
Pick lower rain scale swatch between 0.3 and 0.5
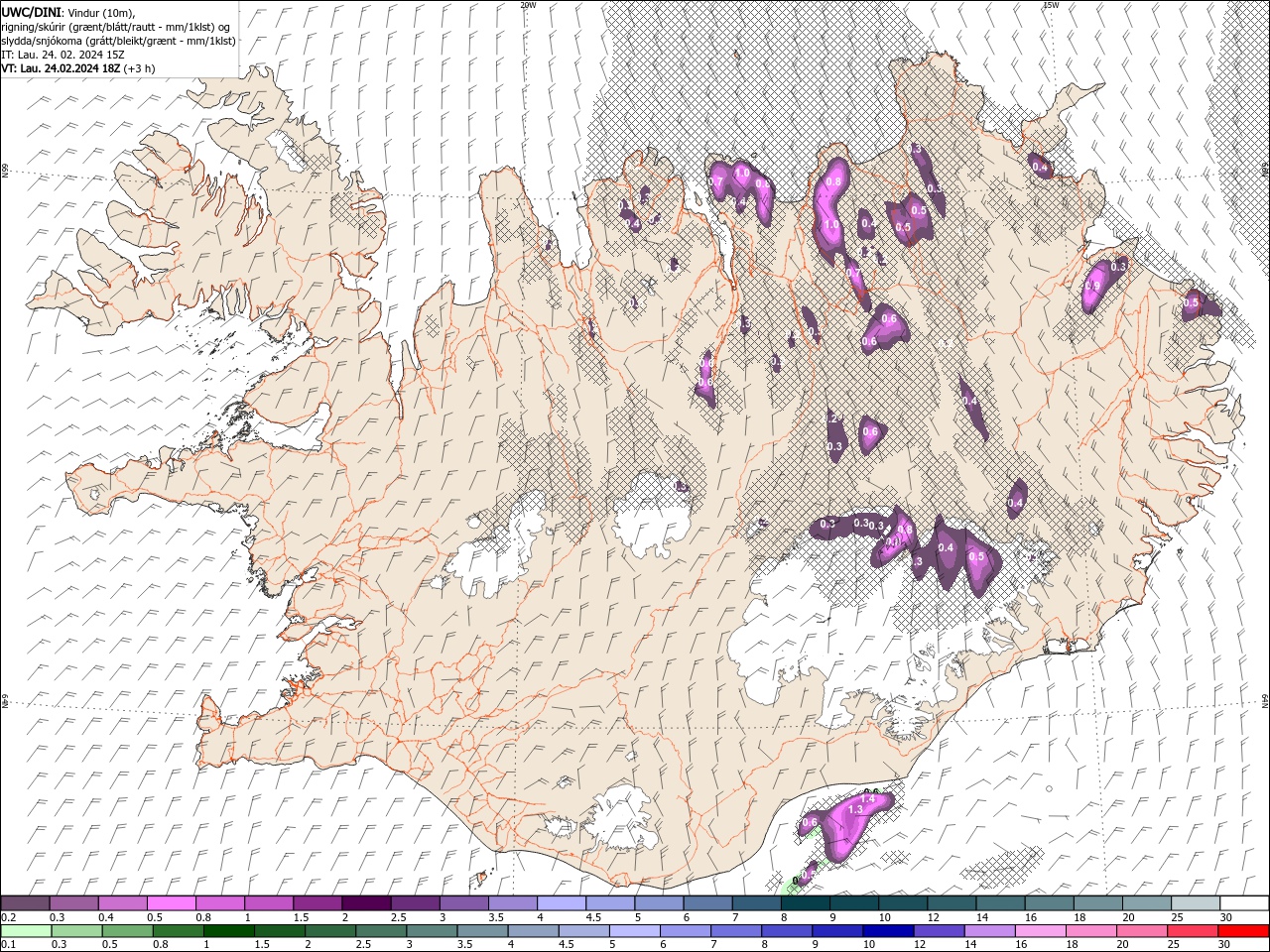coord(76,931)
